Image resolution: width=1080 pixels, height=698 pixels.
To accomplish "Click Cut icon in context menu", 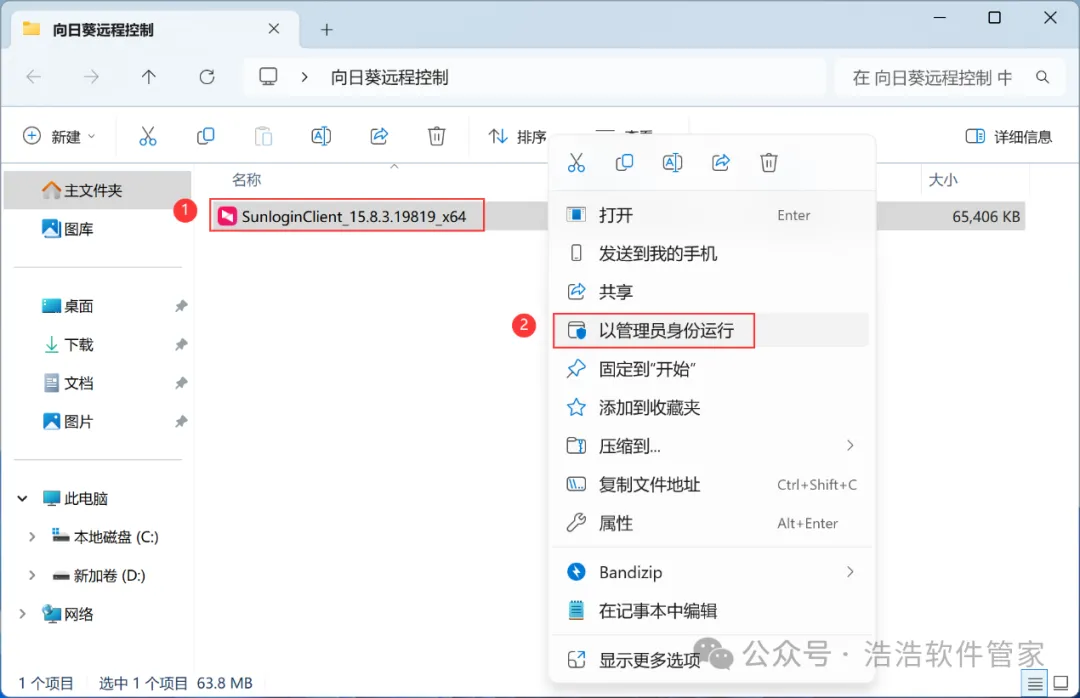I will (576, 163).
